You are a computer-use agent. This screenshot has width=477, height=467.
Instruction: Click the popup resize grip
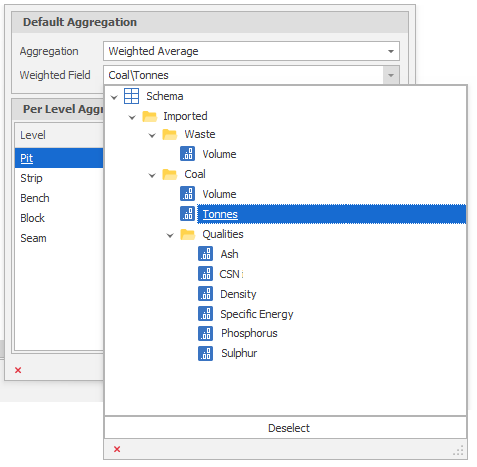(459, 451)
